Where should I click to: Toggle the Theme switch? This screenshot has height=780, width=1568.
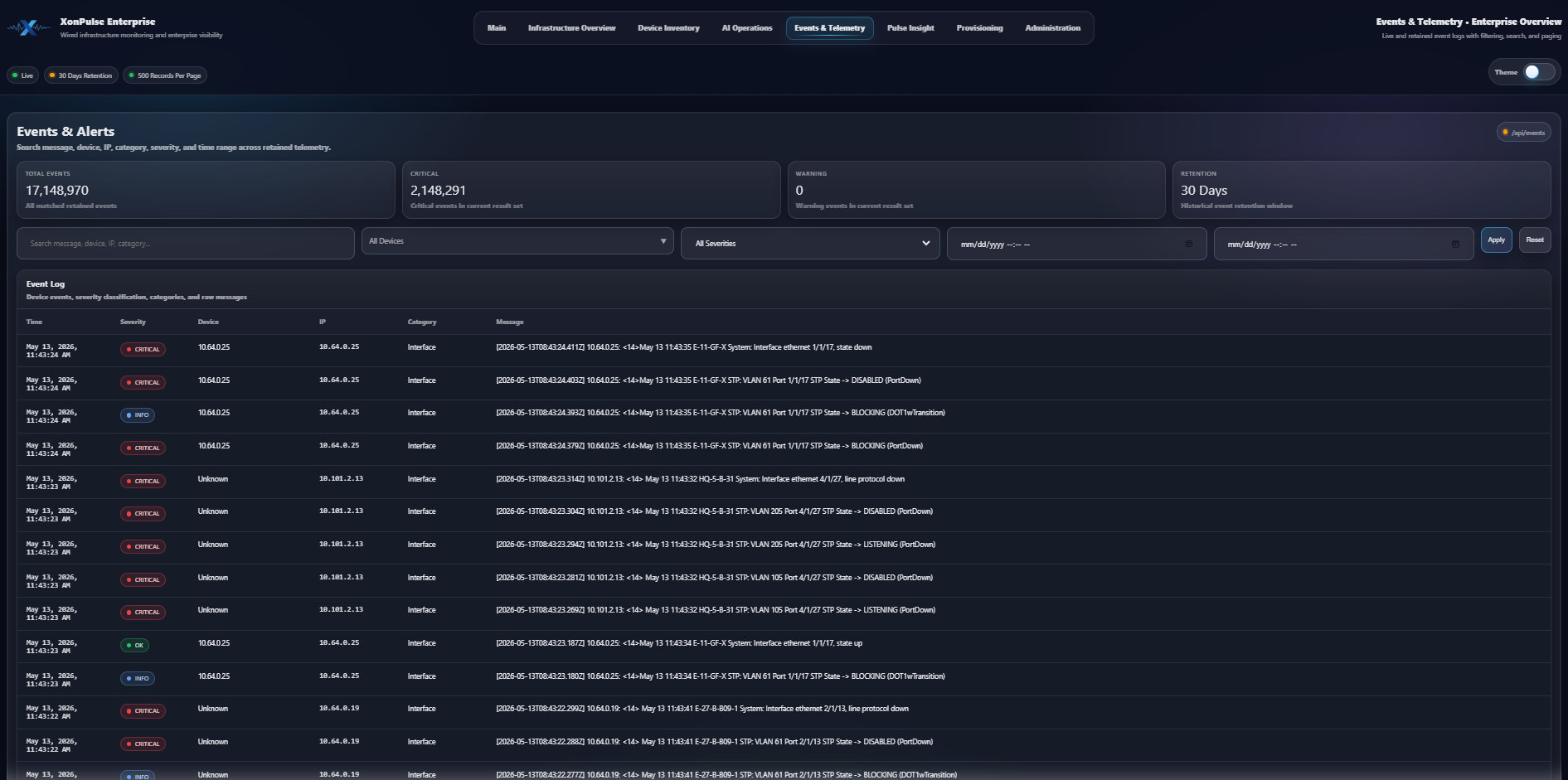1538,72
